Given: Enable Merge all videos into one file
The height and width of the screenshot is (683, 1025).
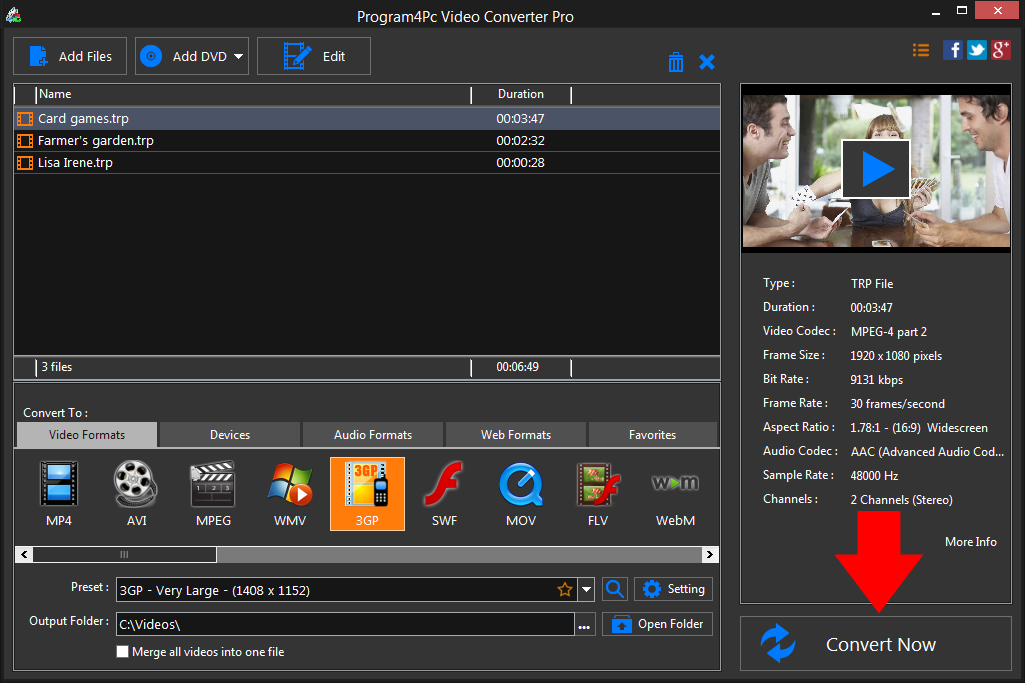Looking at the screenshot, I should pyautogui.click(x=122, y=651).
